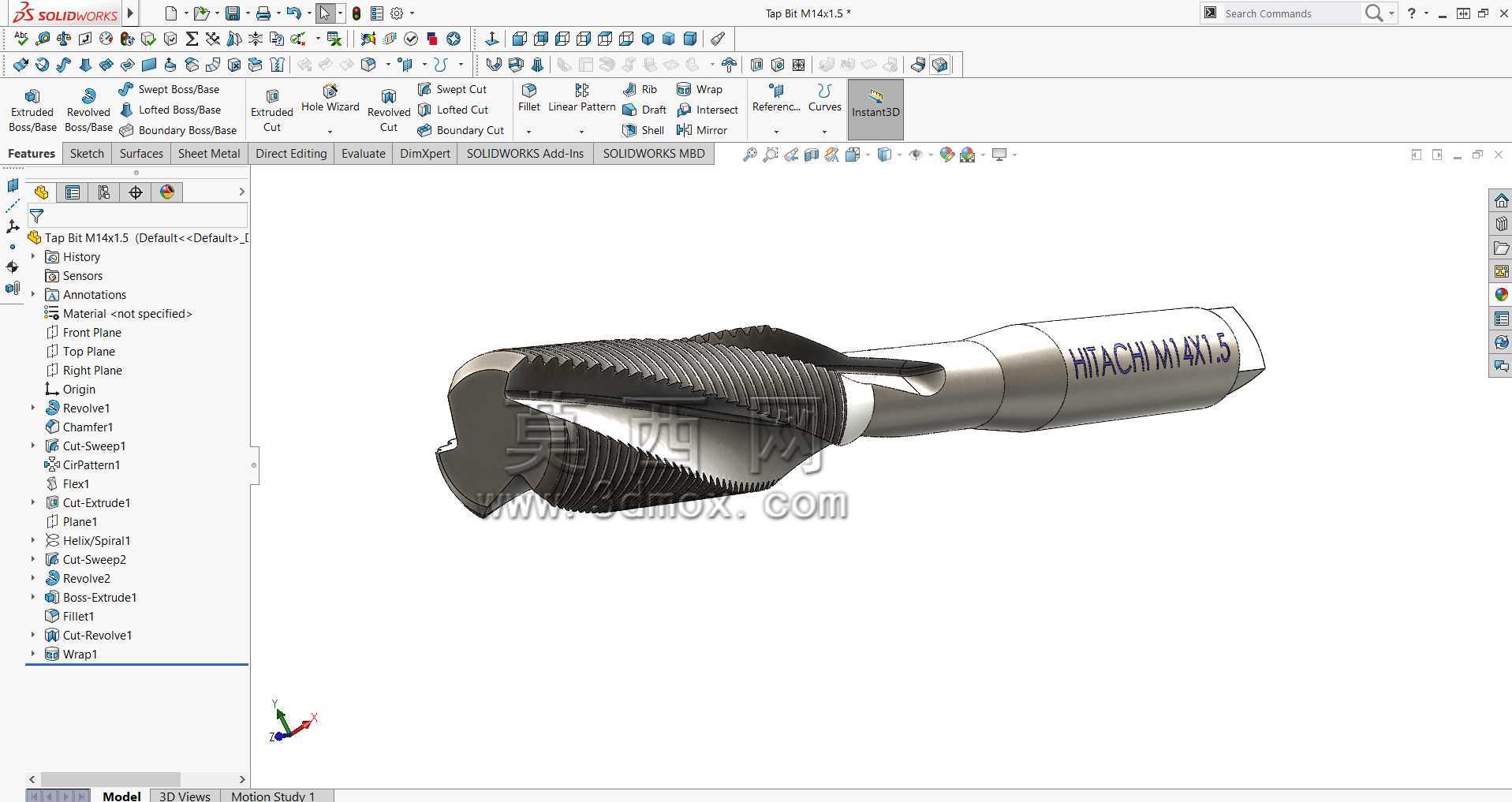1512x802 pixels.
Task: Select the Fillet1 feature
Action: click(69, 616)
